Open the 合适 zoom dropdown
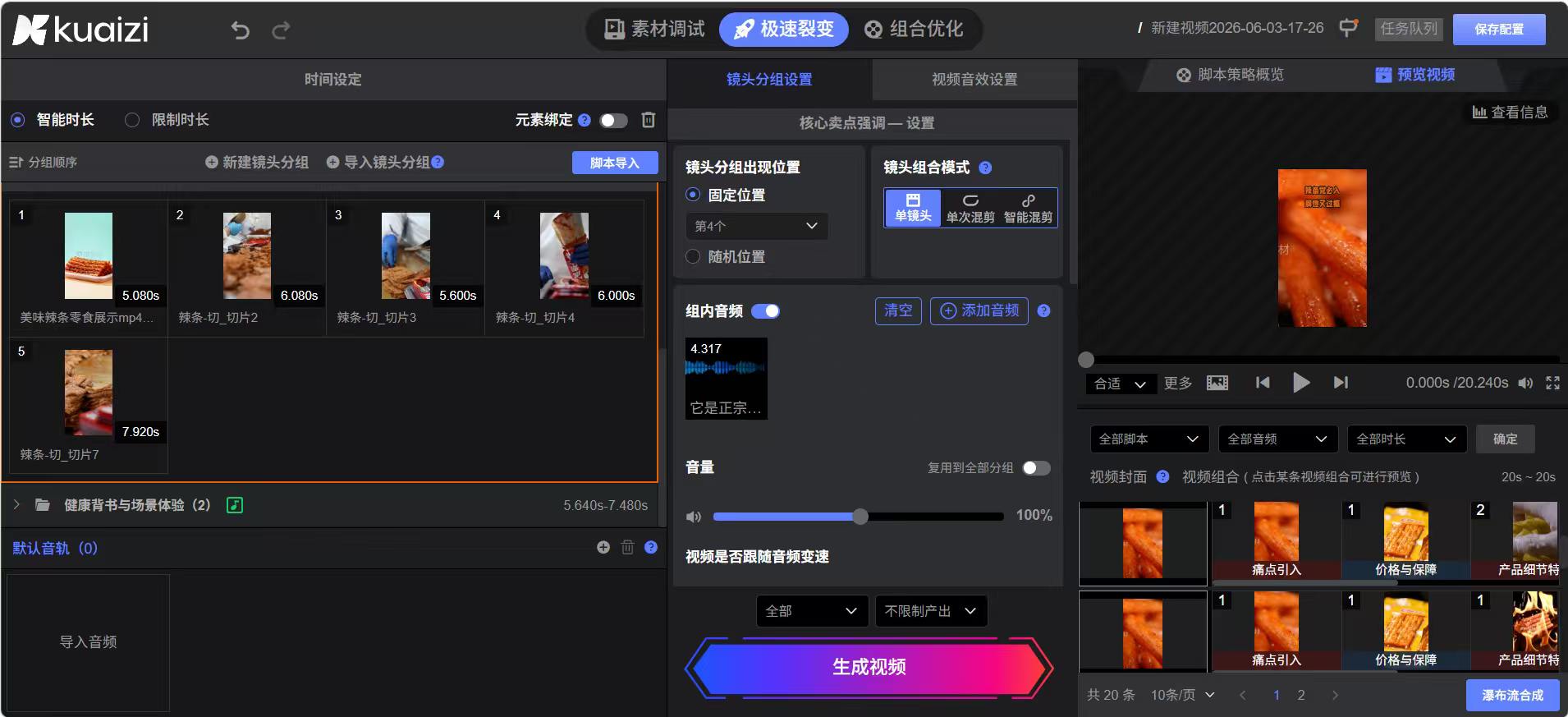Screen dimensions: 1568x717 1121,384
